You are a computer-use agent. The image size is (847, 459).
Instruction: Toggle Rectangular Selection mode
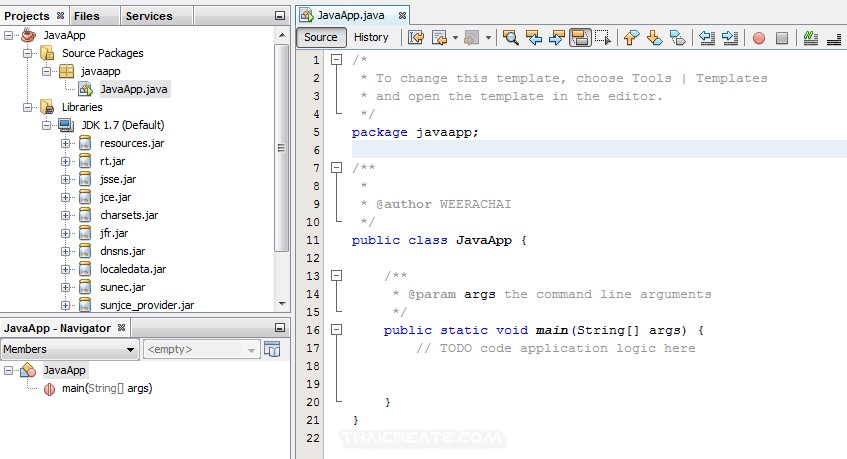603,37
